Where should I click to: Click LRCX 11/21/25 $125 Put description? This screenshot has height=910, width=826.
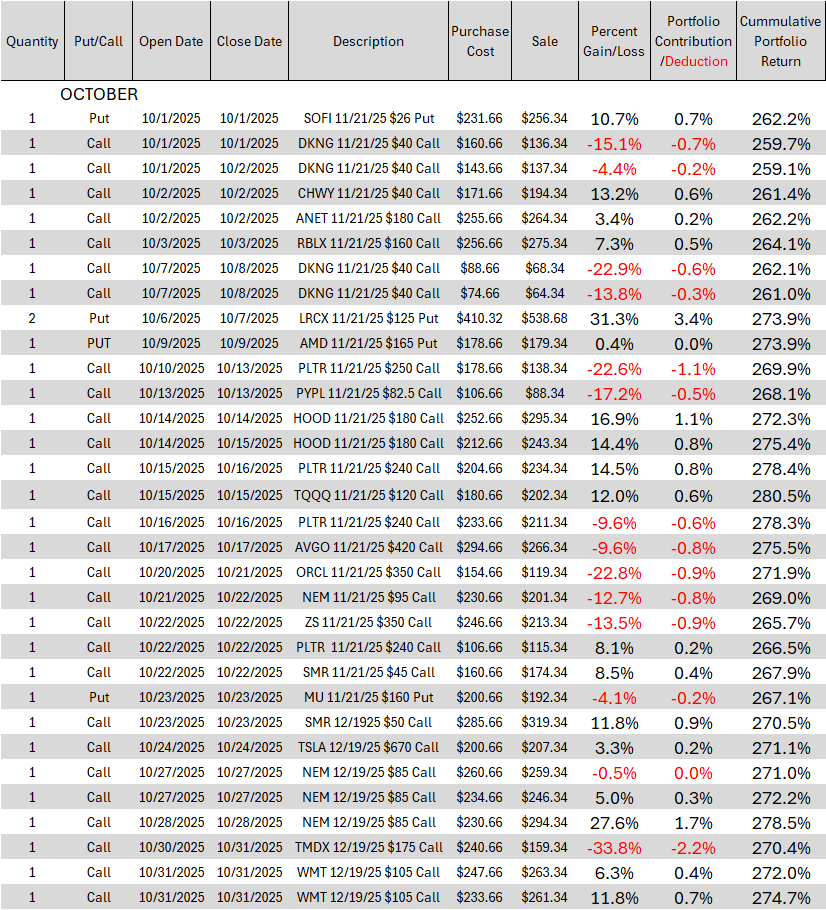(x=369, y=318)
